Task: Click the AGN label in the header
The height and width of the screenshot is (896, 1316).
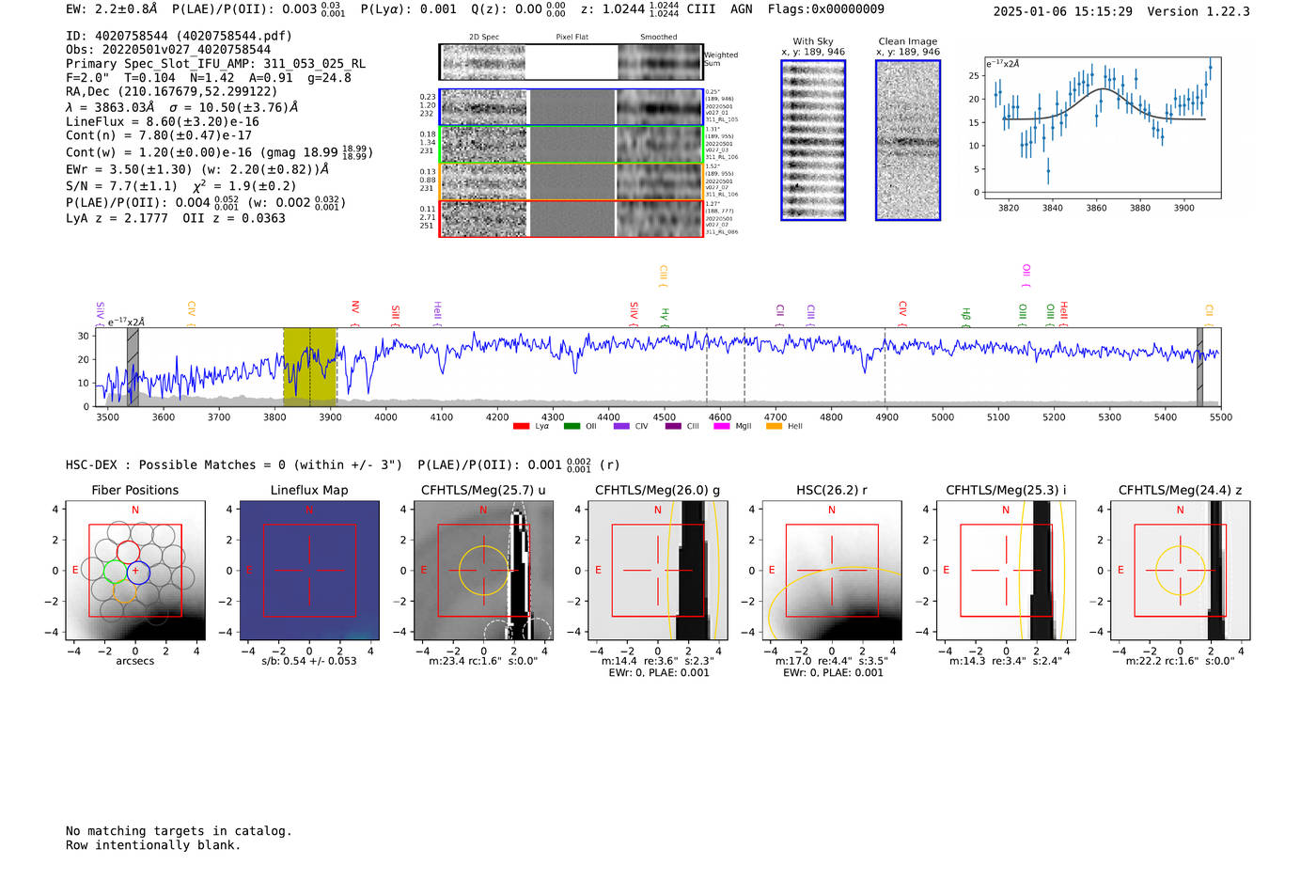Action: (742, 8)
